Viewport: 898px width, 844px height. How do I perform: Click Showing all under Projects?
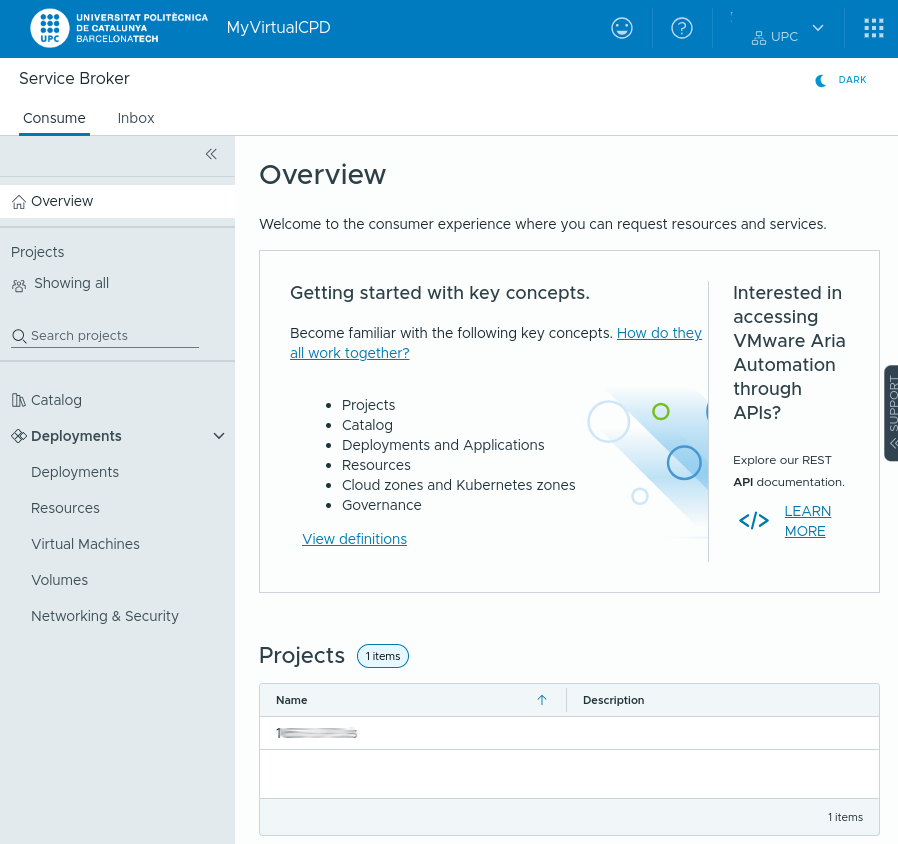point(70,283)
